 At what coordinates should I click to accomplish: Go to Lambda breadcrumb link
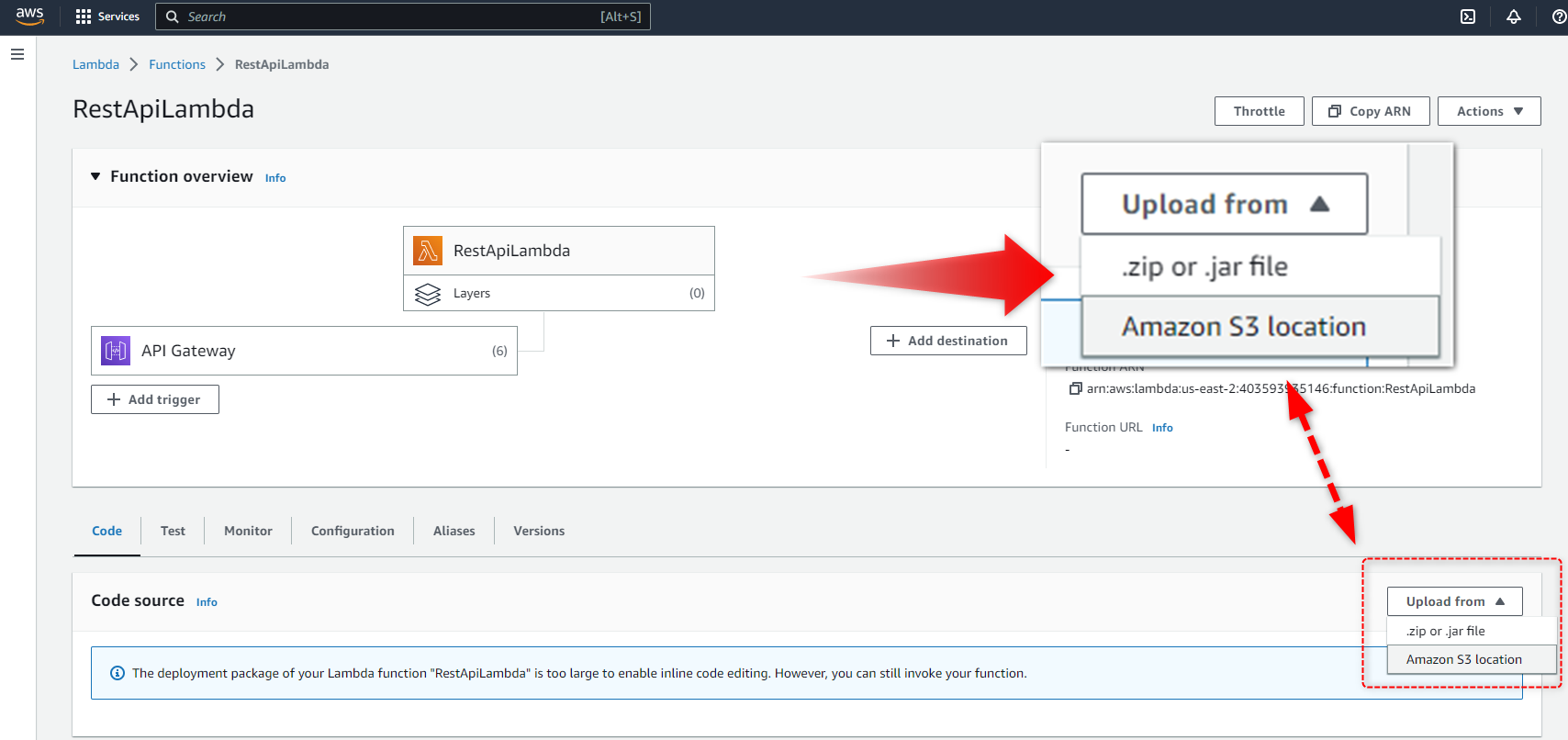95,64
